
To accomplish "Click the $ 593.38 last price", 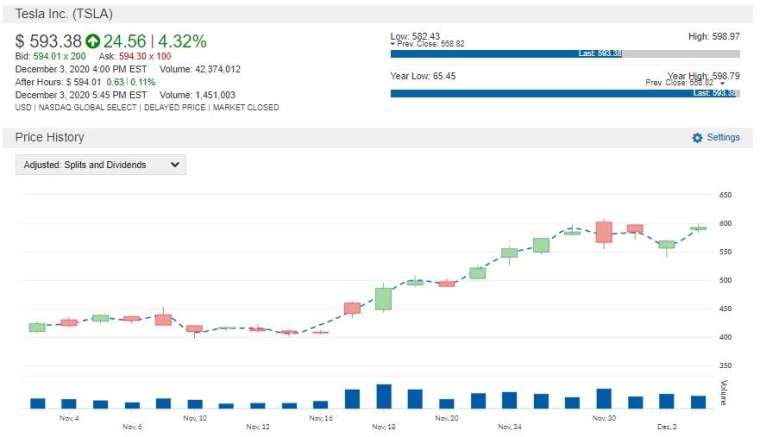I will click(x=48, y=42).
